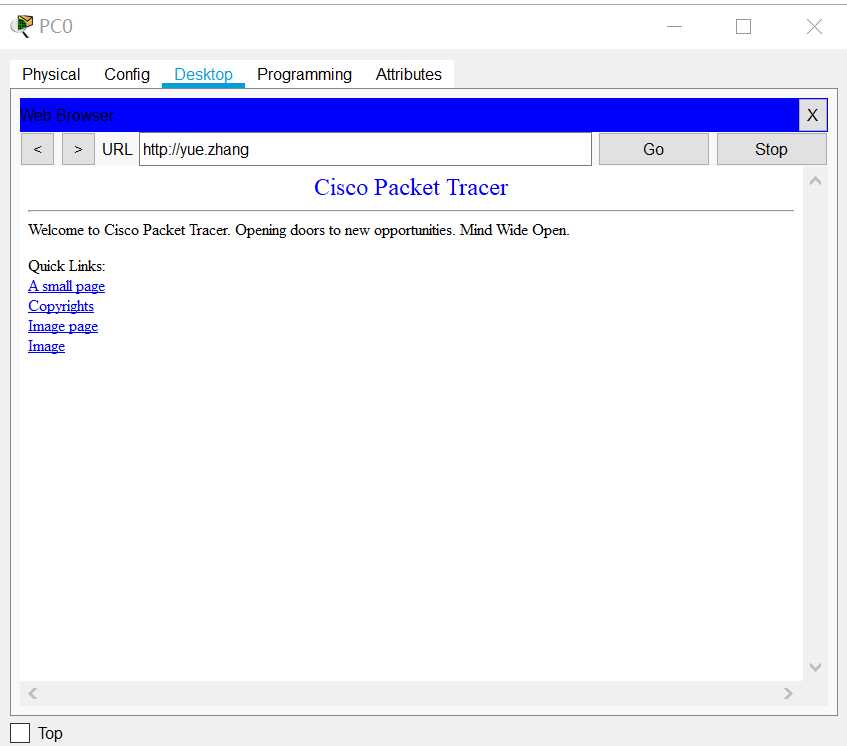This screenshot has height=746, width=847.
Task: Click the 'Welcome to Cisco Packet Tracer' sentence
Action: (x=299, y=230)
